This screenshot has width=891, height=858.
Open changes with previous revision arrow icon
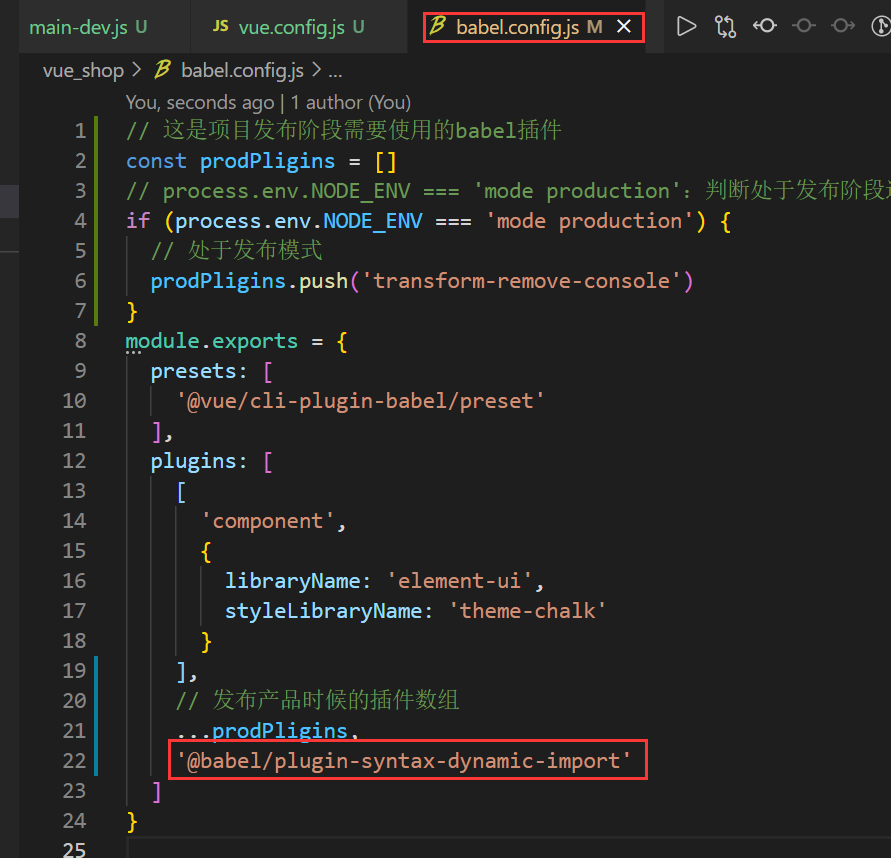(x=765, y=27)
